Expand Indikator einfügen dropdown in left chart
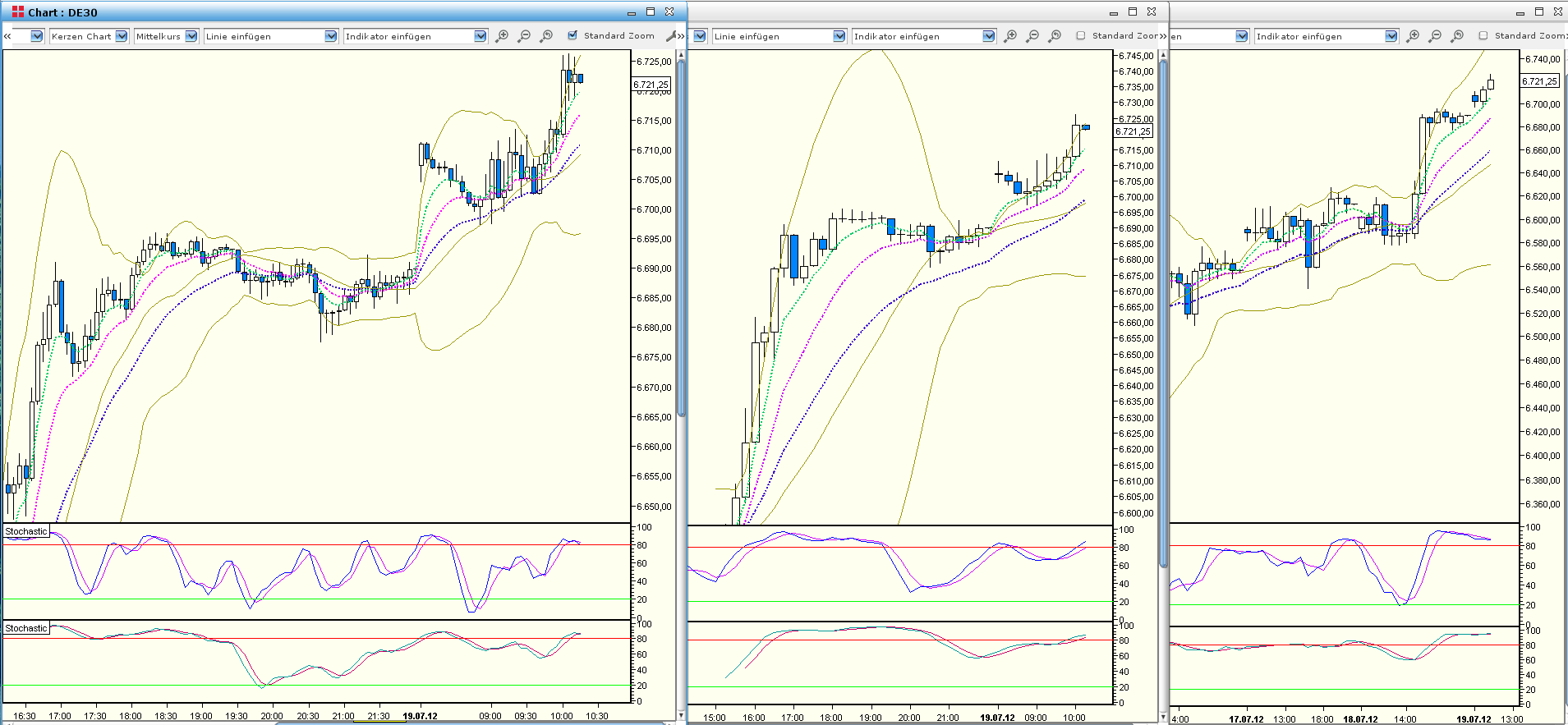Image resolution: width=1568 pixels, height=725 pixels. pyautogui.click(x=481, y=36)
